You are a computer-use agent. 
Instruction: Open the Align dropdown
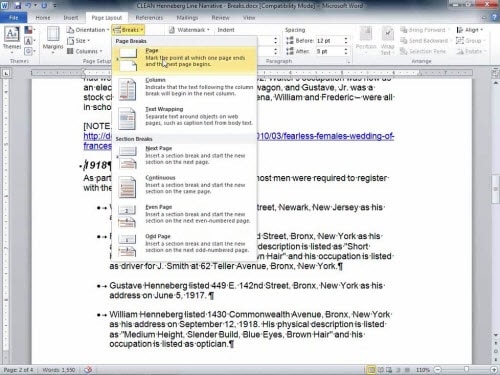(x=469, y=30)
